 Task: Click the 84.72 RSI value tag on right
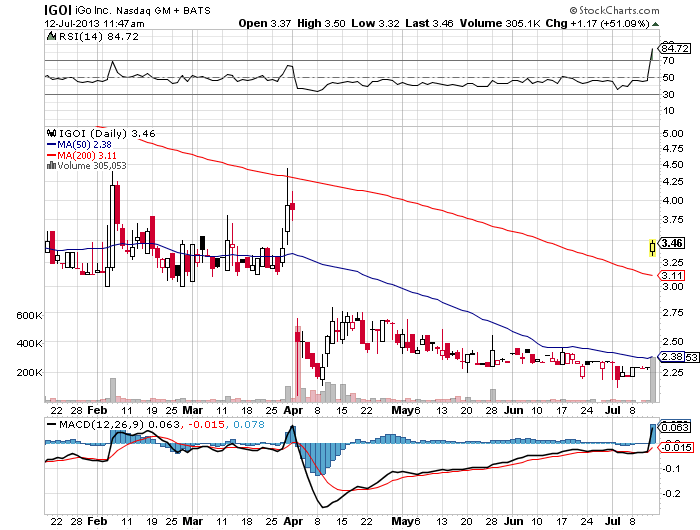click(x=675, y=48)
